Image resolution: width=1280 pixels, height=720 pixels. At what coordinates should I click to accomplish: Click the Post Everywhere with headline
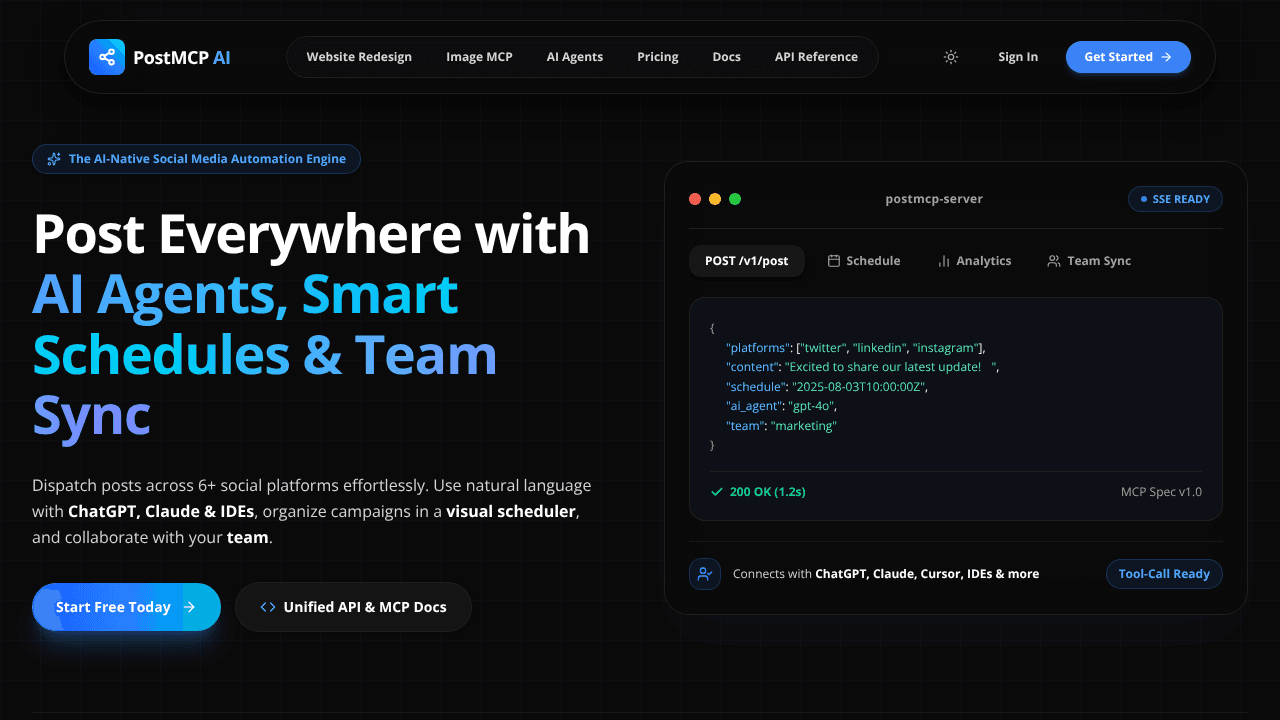coord(311,234)
